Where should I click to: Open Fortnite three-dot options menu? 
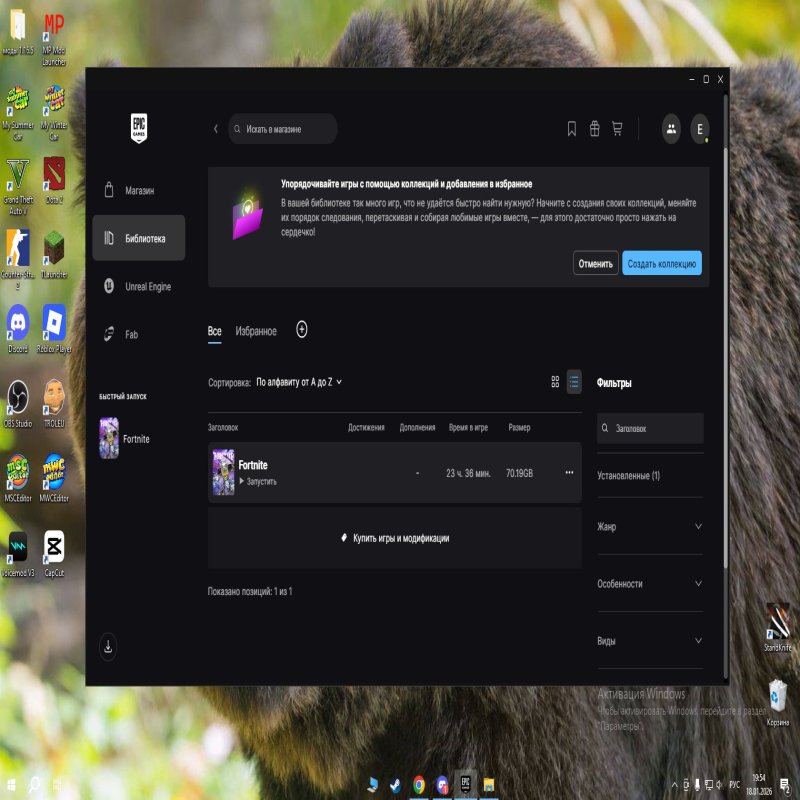569,473
